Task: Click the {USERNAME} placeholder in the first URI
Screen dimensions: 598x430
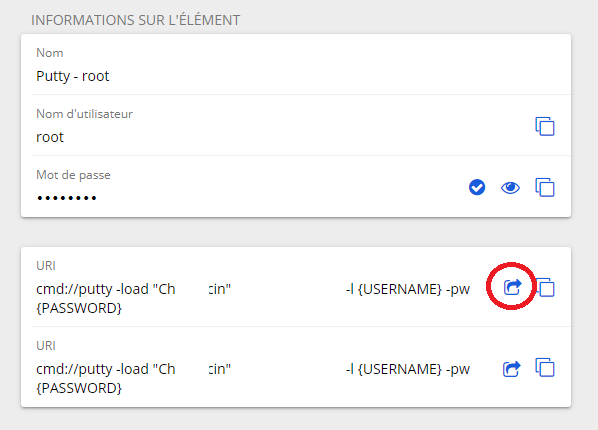Action: [400, 289]
